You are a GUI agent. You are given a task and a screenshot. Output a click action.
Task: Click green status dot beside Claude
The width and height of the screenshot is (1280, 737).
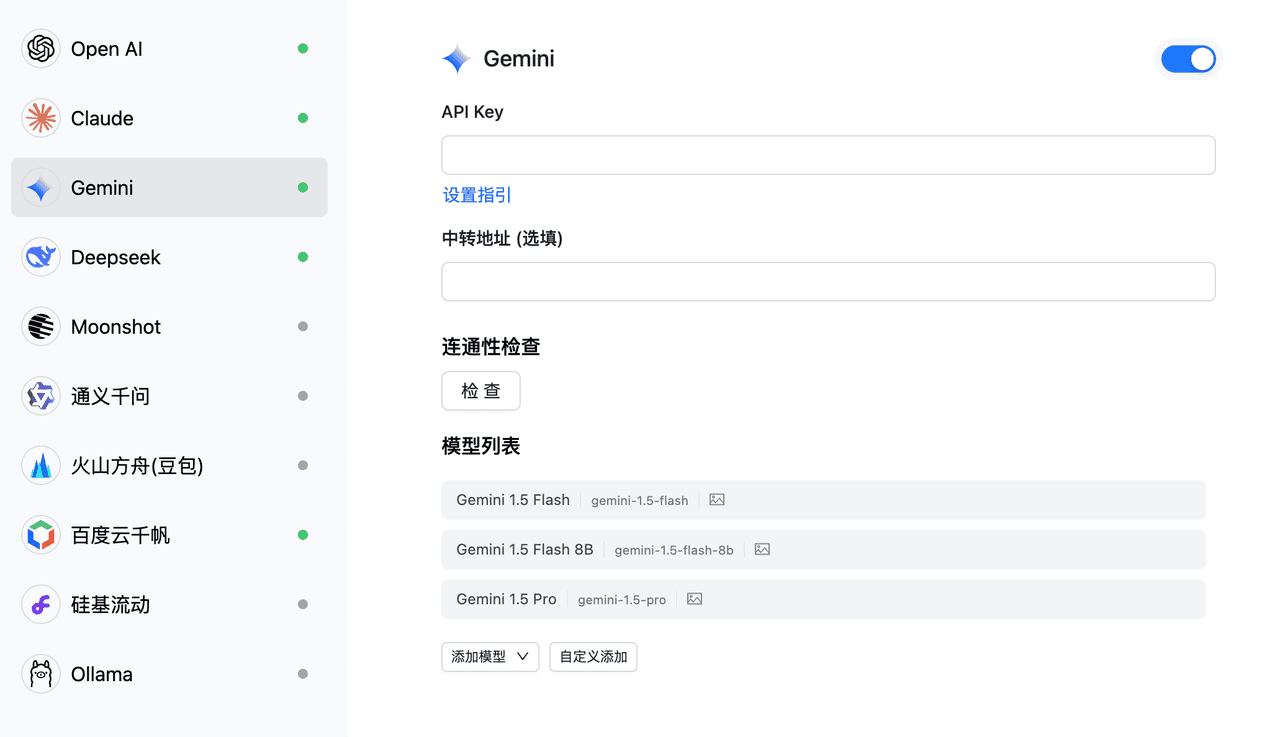[303, 118]
